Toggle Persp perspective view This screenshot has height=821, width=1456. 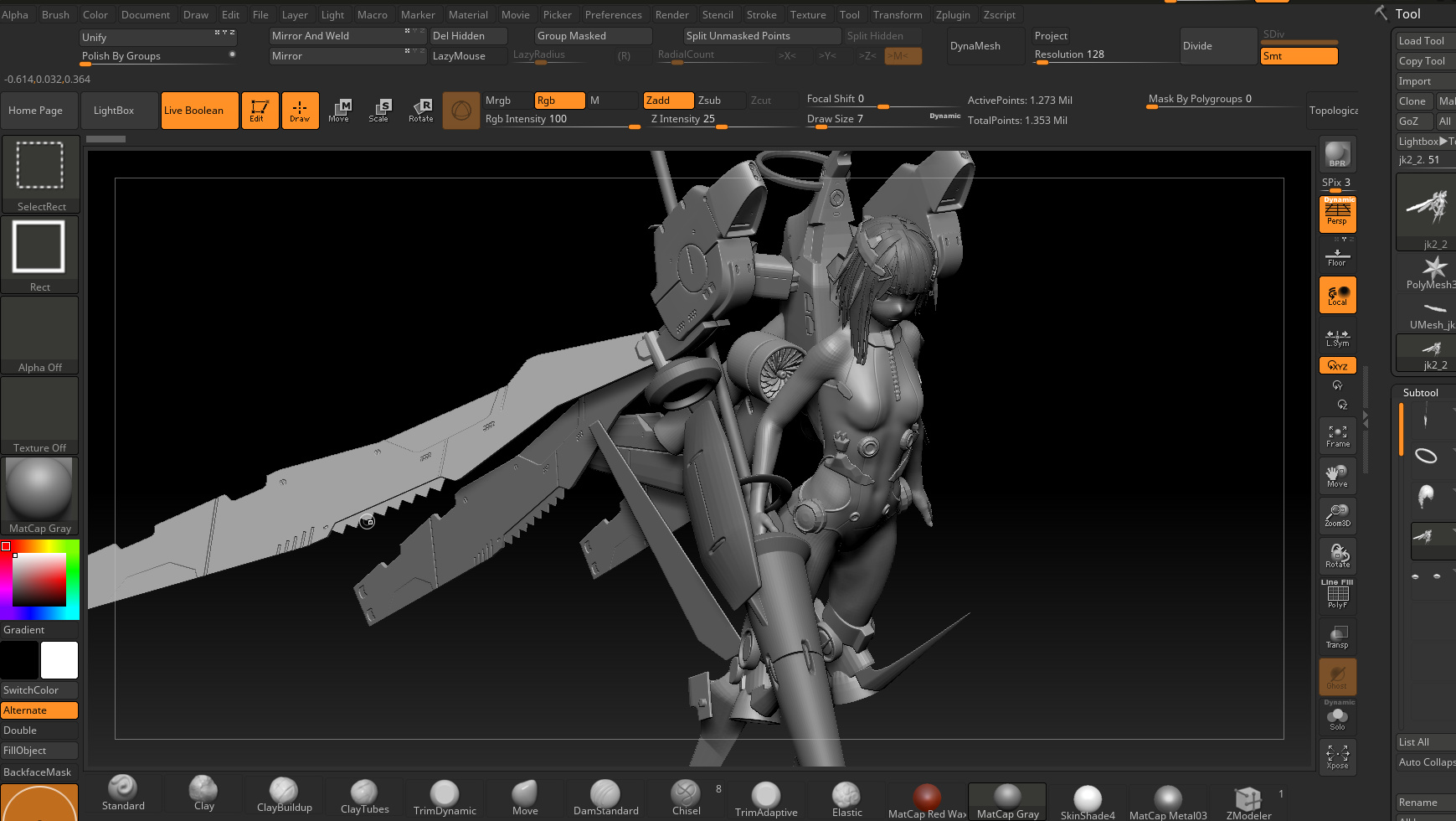tap(1337, 214)
